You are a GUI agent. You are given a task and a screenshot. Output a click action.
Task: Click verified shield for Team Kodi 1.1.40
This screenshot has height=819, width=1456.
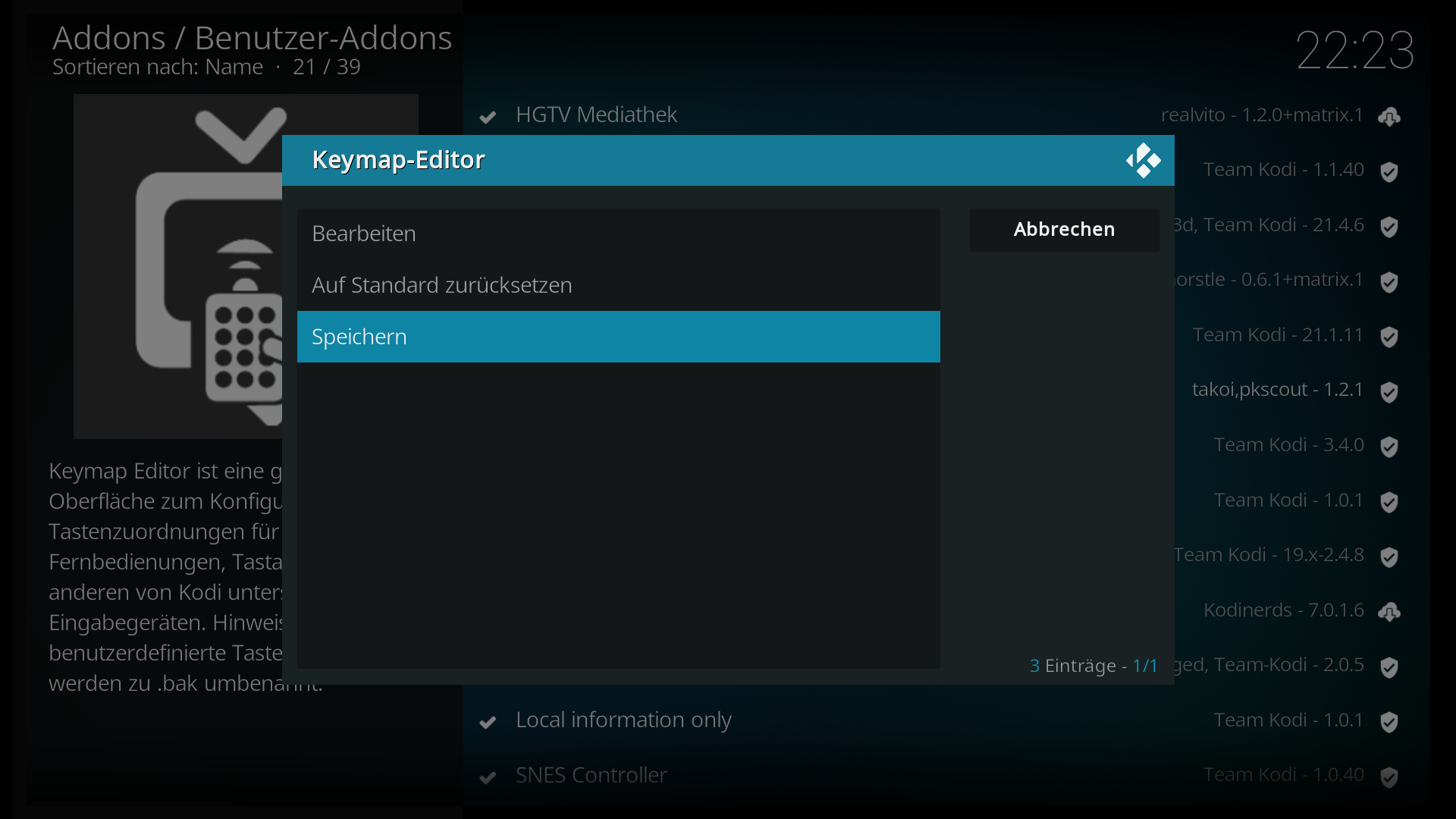1389,172
